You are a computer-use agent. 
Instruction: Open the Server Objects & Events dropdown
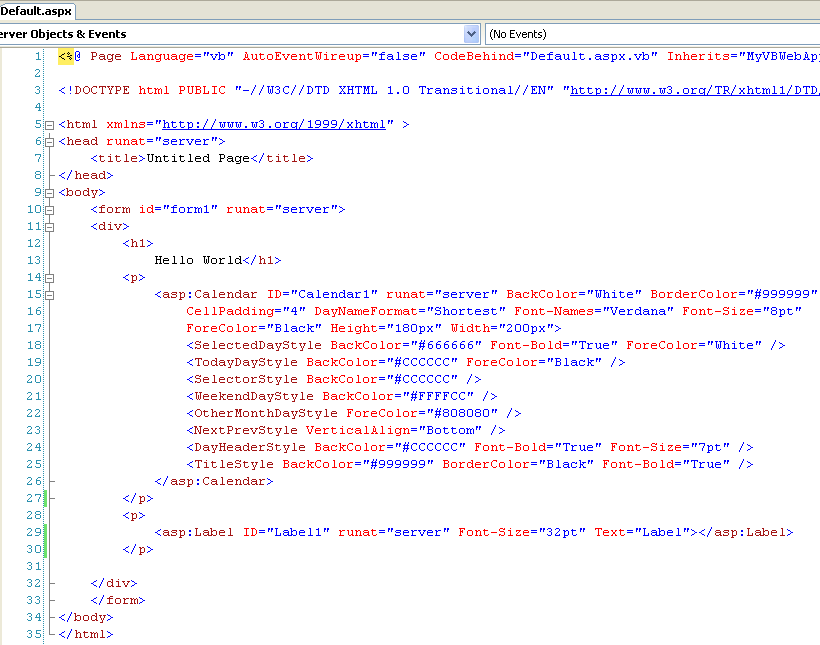click(x=472, y=34)
